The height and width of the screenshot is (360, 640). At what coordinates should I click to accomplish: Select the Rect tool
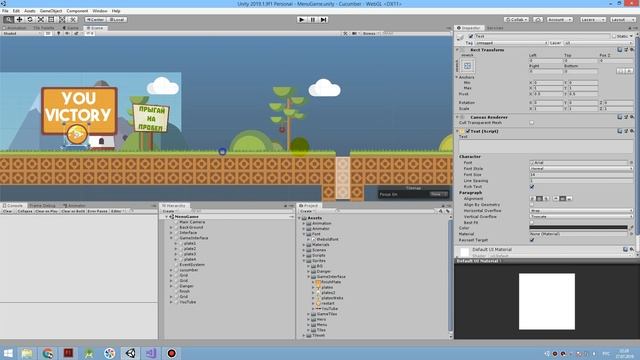(x=51, y=20)
